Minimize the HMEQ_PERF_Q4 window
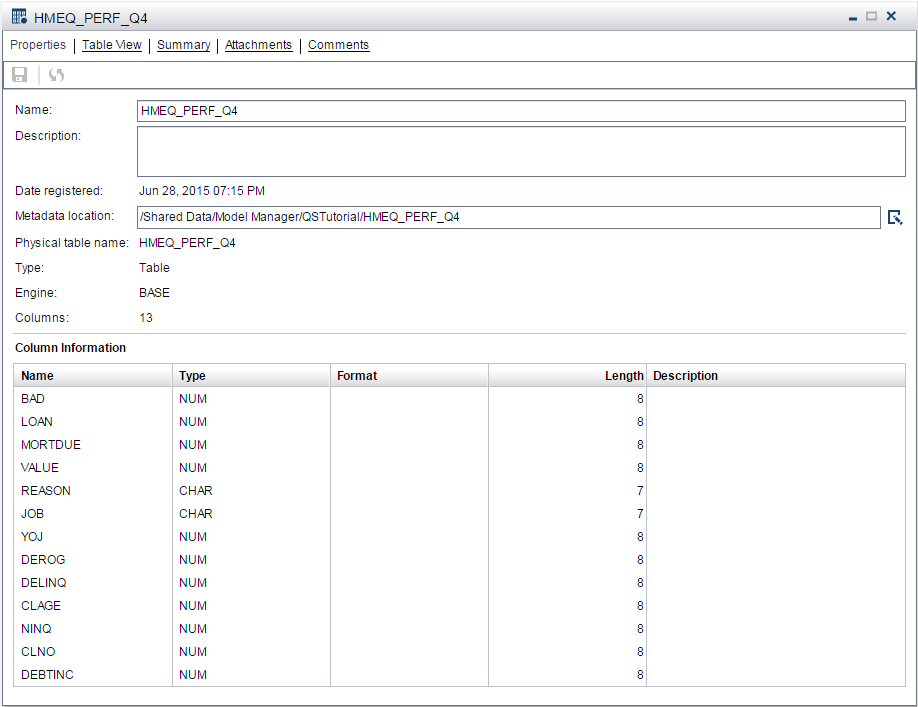918x707 pixels. pos(852,16)
